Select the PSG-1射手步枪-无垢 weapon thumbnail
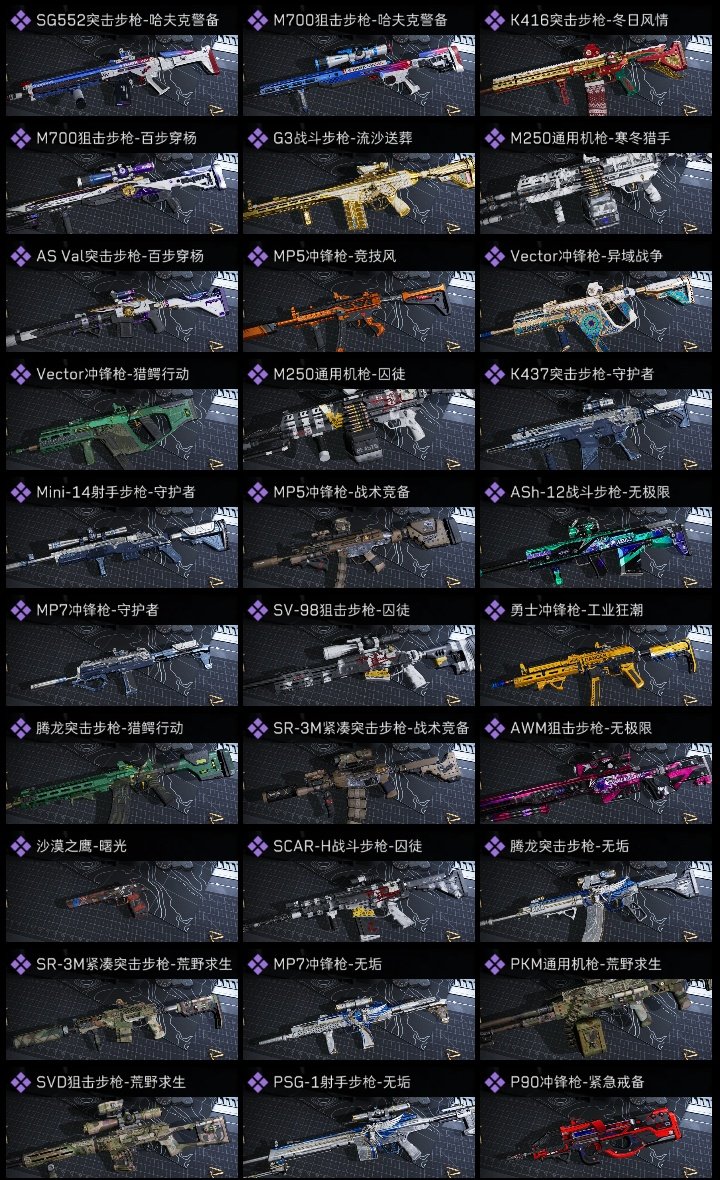This screenshot has width=720, height=1180. point(359,1137)
